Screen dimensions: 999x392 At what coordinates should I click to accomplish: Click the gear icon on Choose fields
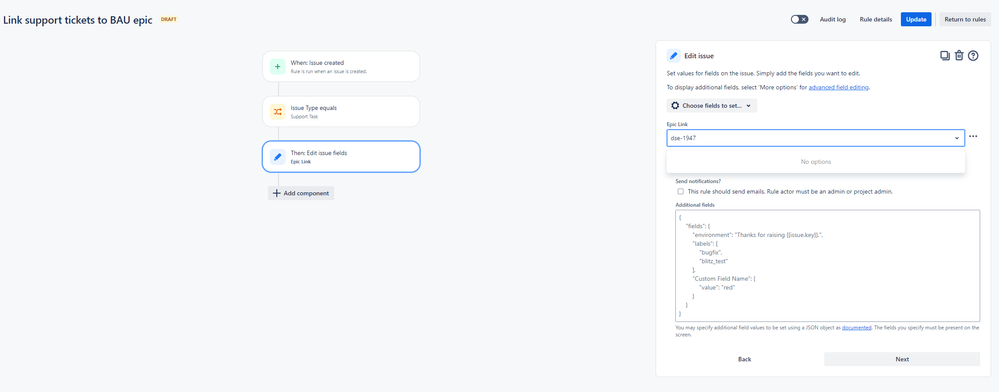pyautogui.click(x=675, y=105)
